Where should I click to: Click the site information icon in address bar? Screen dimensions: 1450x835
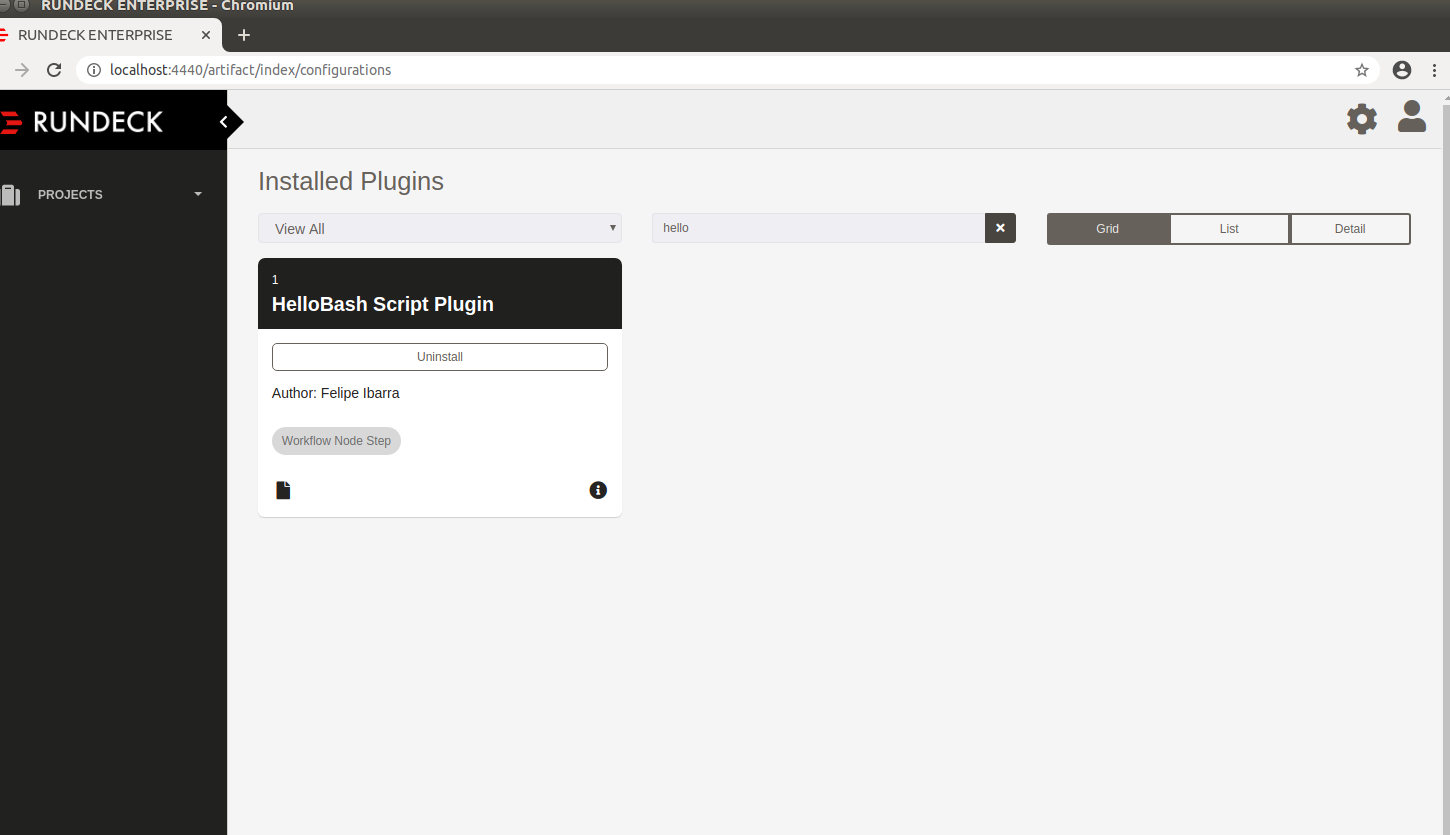coord(93,70)
